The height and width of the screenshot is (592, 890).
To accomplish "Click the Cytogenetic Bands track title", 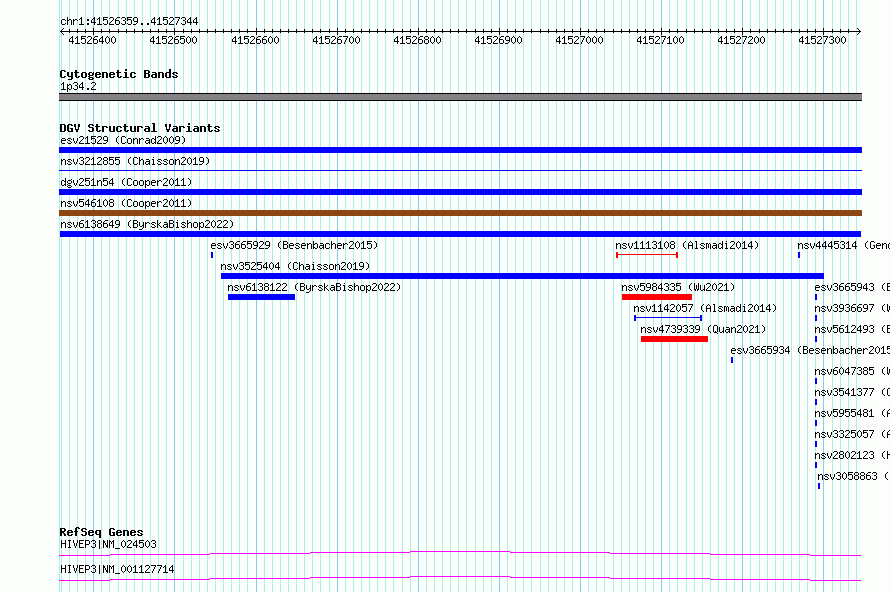I will pos(119,74).
